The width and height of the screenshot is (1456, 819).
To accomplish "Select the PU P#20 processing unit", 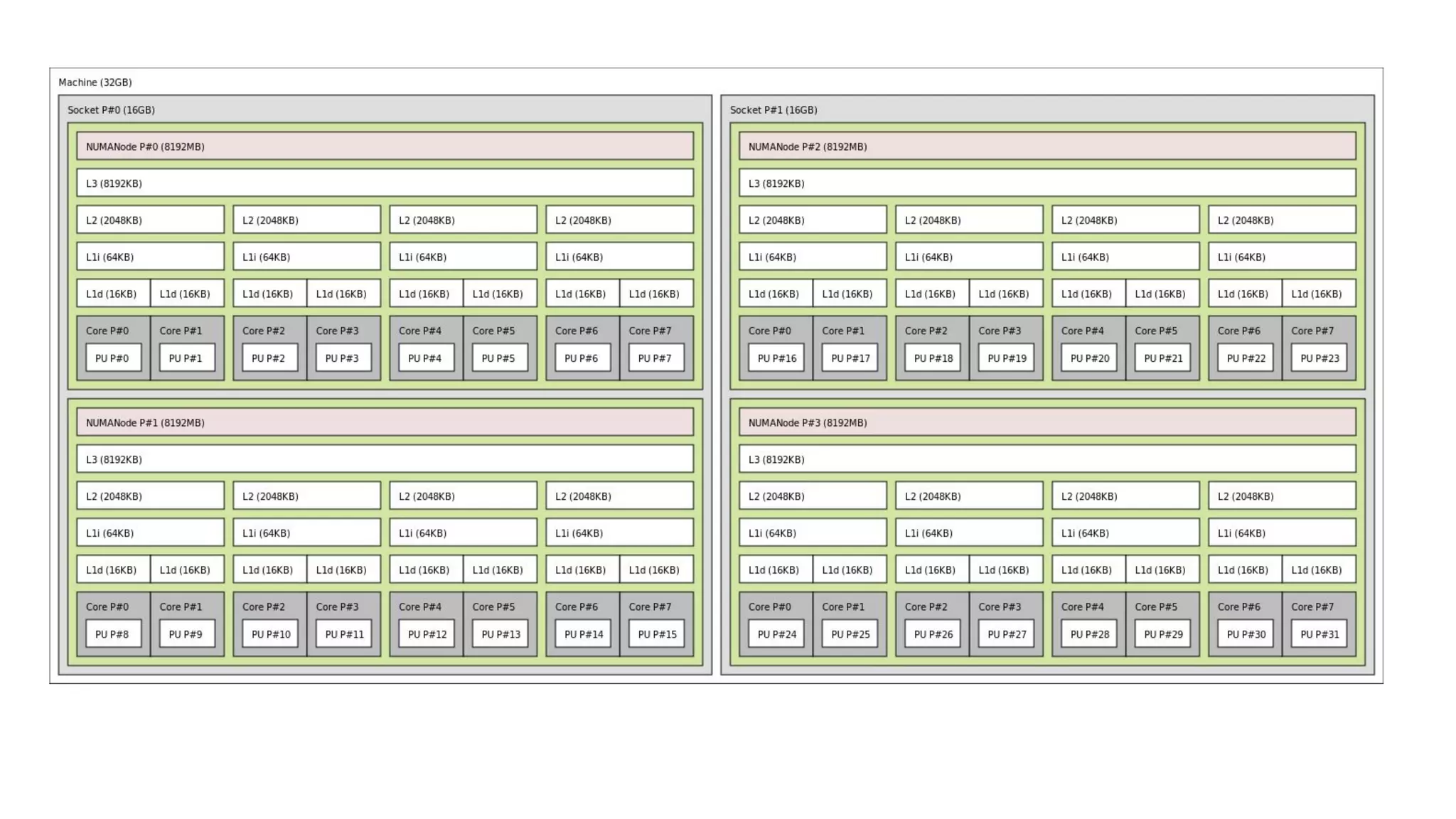I will tap(1089, 358).
